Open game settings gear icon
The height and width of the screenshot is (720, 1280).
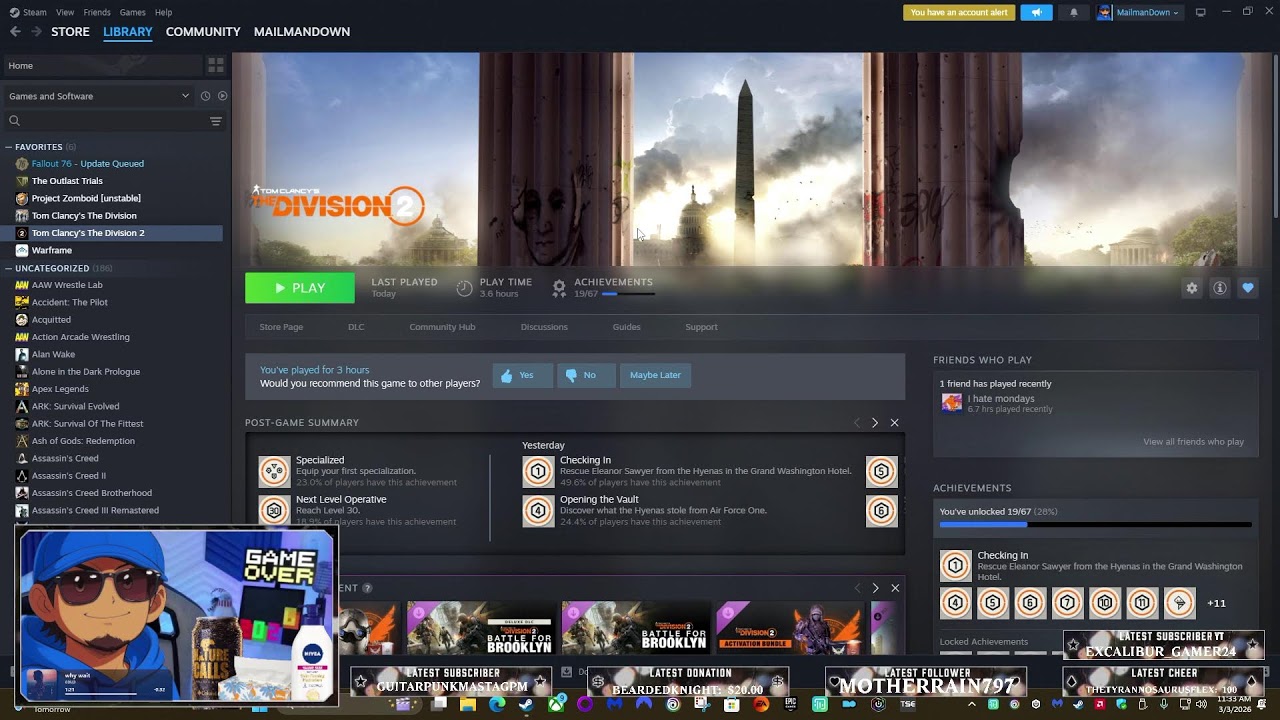(1191, 288)
